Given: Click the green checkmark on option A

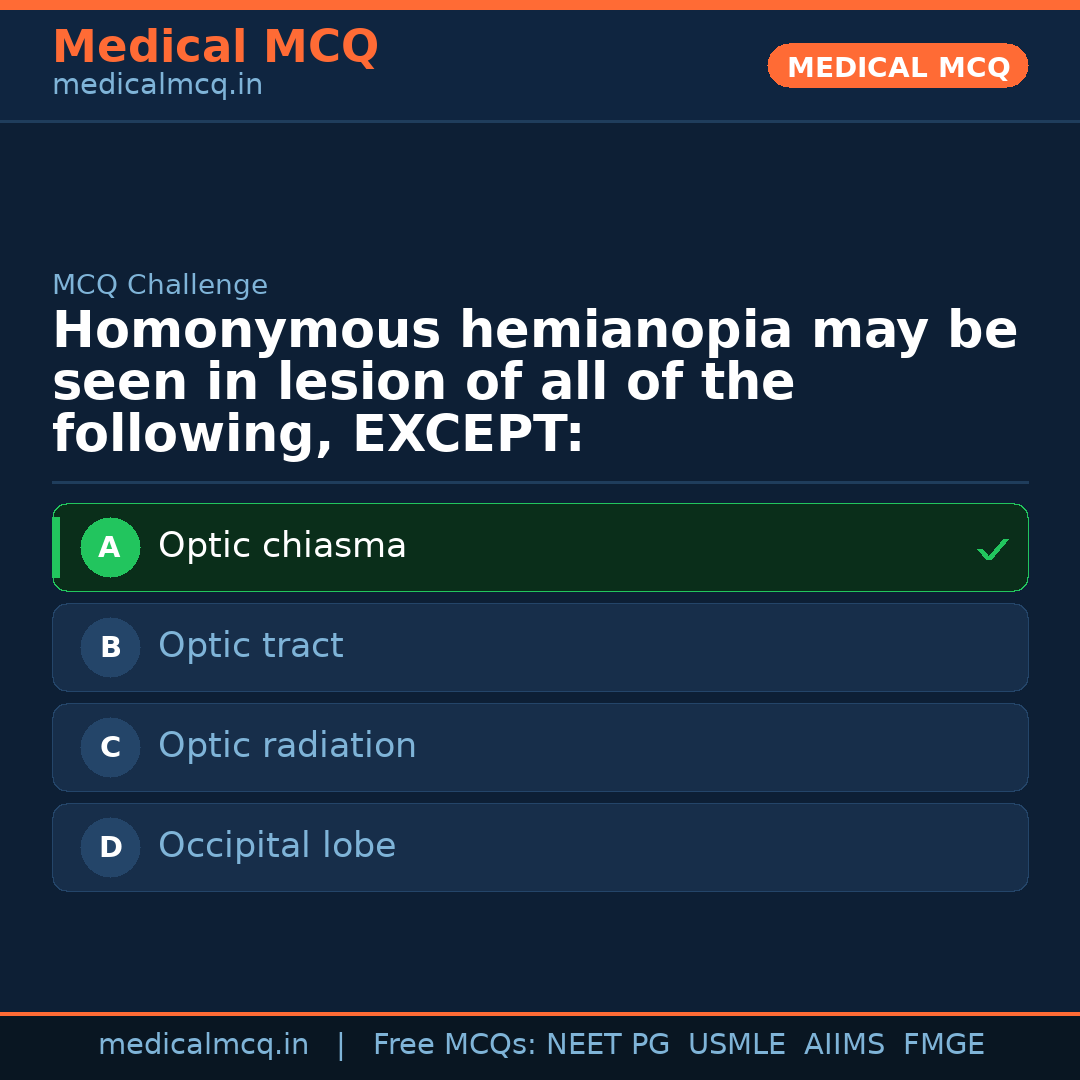Looking at the screenshot, I should pyautogui.click(x=992, y=548).
